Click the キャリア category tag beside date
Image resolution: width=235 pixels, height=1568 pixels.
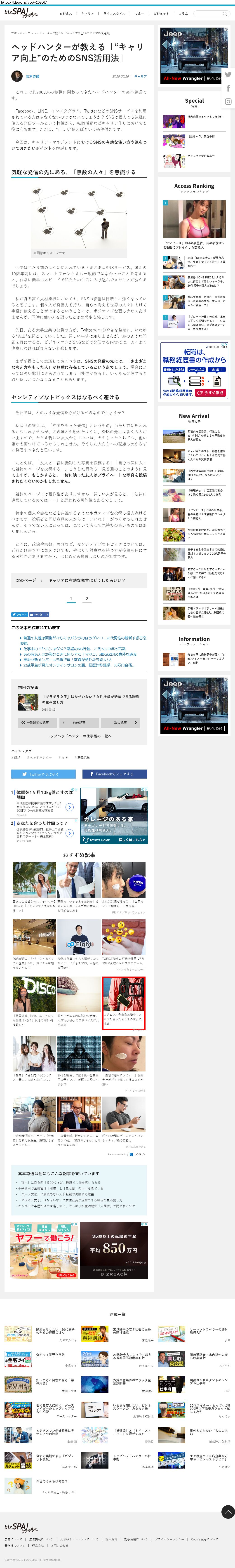pos(140,77)
